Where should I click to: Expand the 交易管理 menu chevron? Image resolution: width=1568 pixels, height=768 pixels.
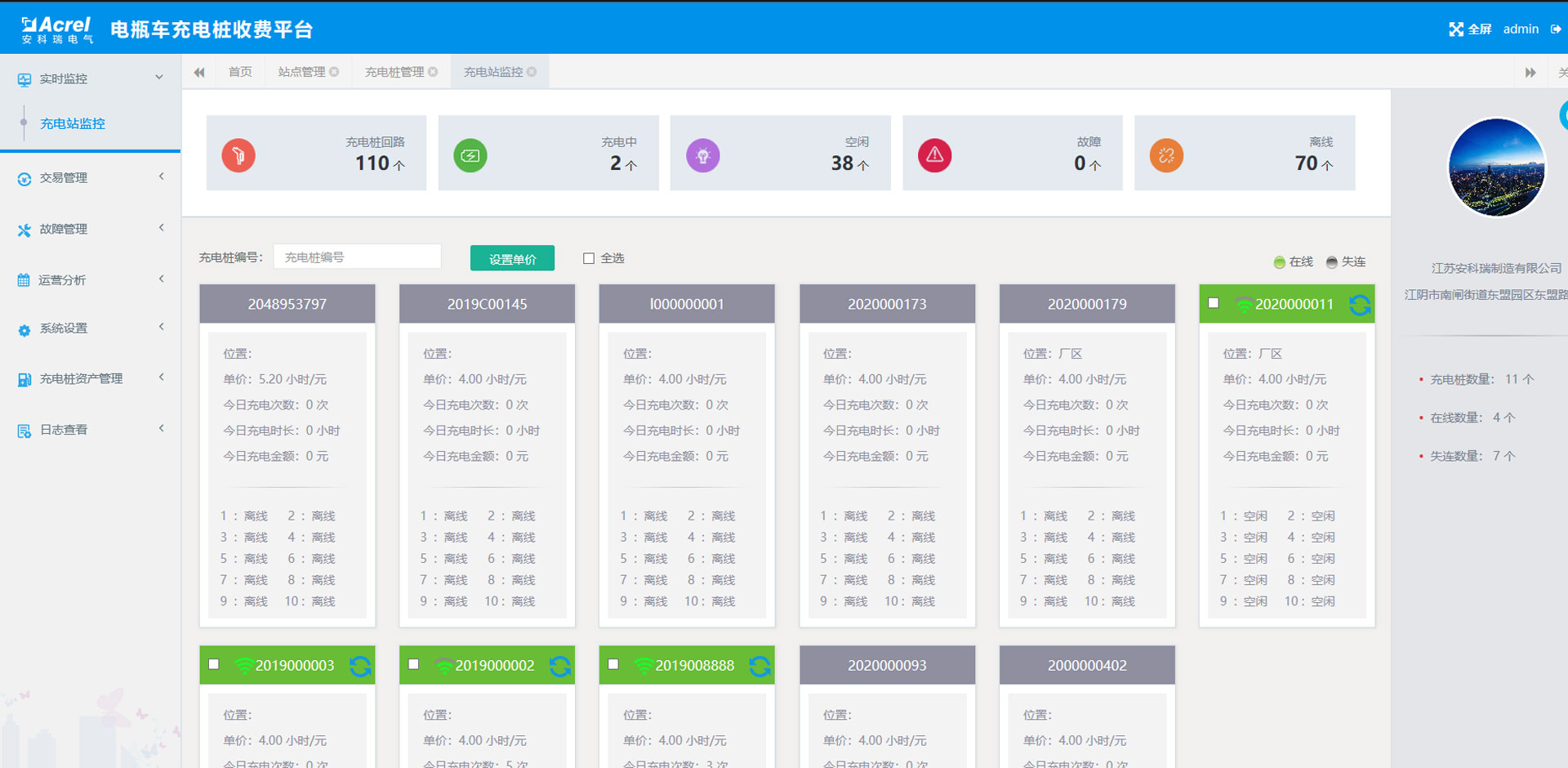[162, 176]
